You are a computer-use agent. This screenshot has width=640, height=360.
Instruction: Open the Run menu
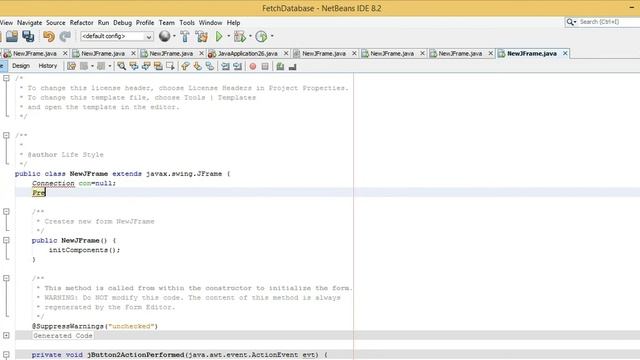103,22
